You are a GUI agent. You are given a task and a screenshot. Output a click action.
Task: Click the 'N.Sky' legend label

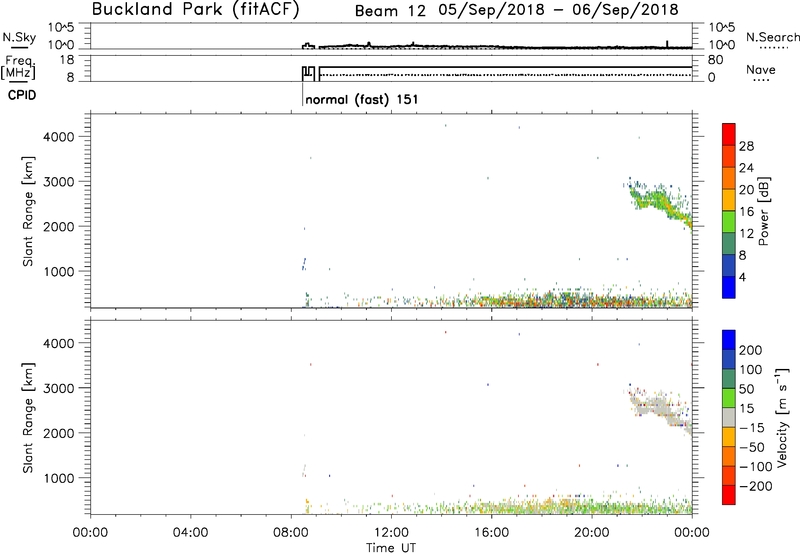(x=19, y=37)
